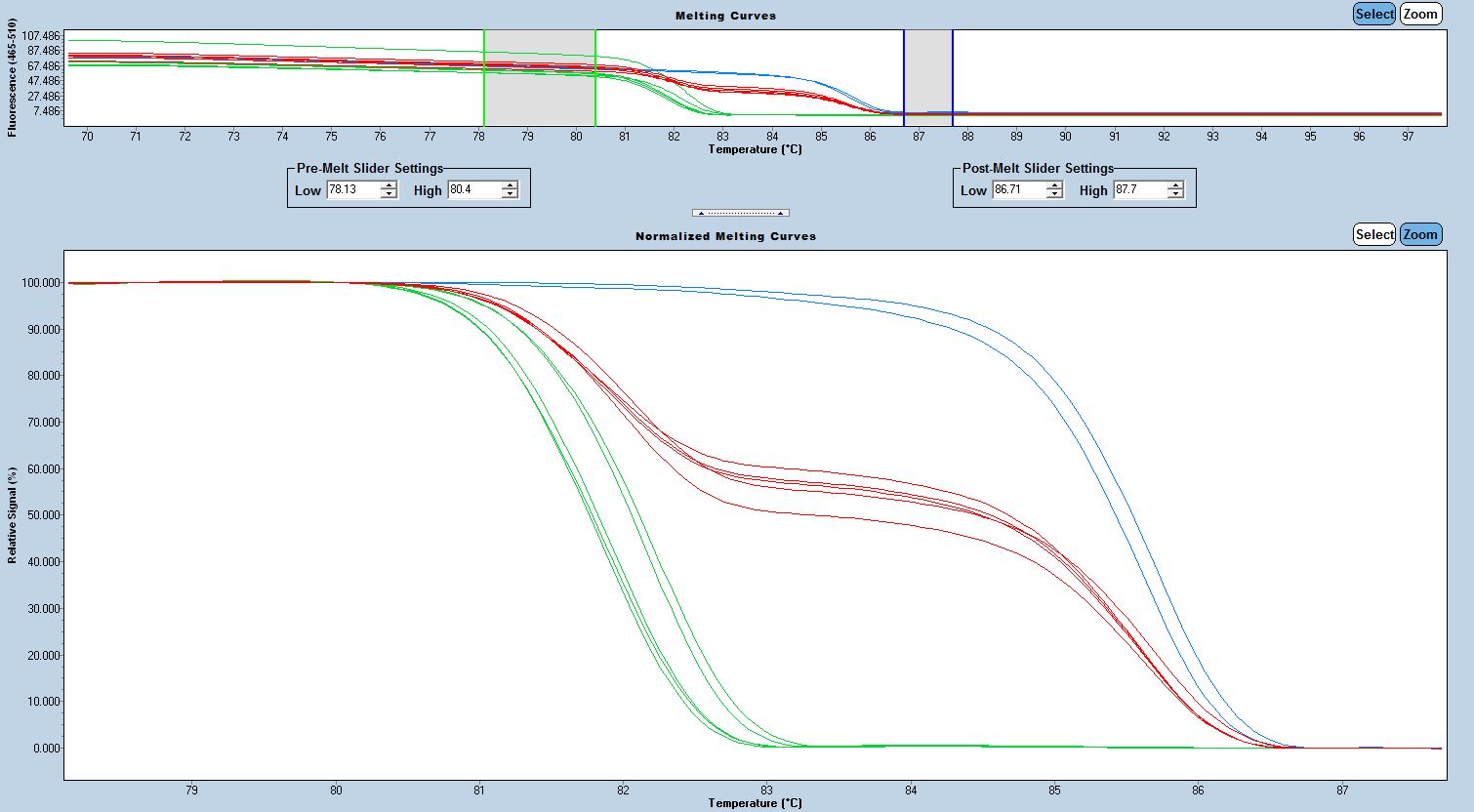The image size is (1474, 812).
Task: Decrease Pre-Melt Low value with down arrow
Action: point(389,194)
